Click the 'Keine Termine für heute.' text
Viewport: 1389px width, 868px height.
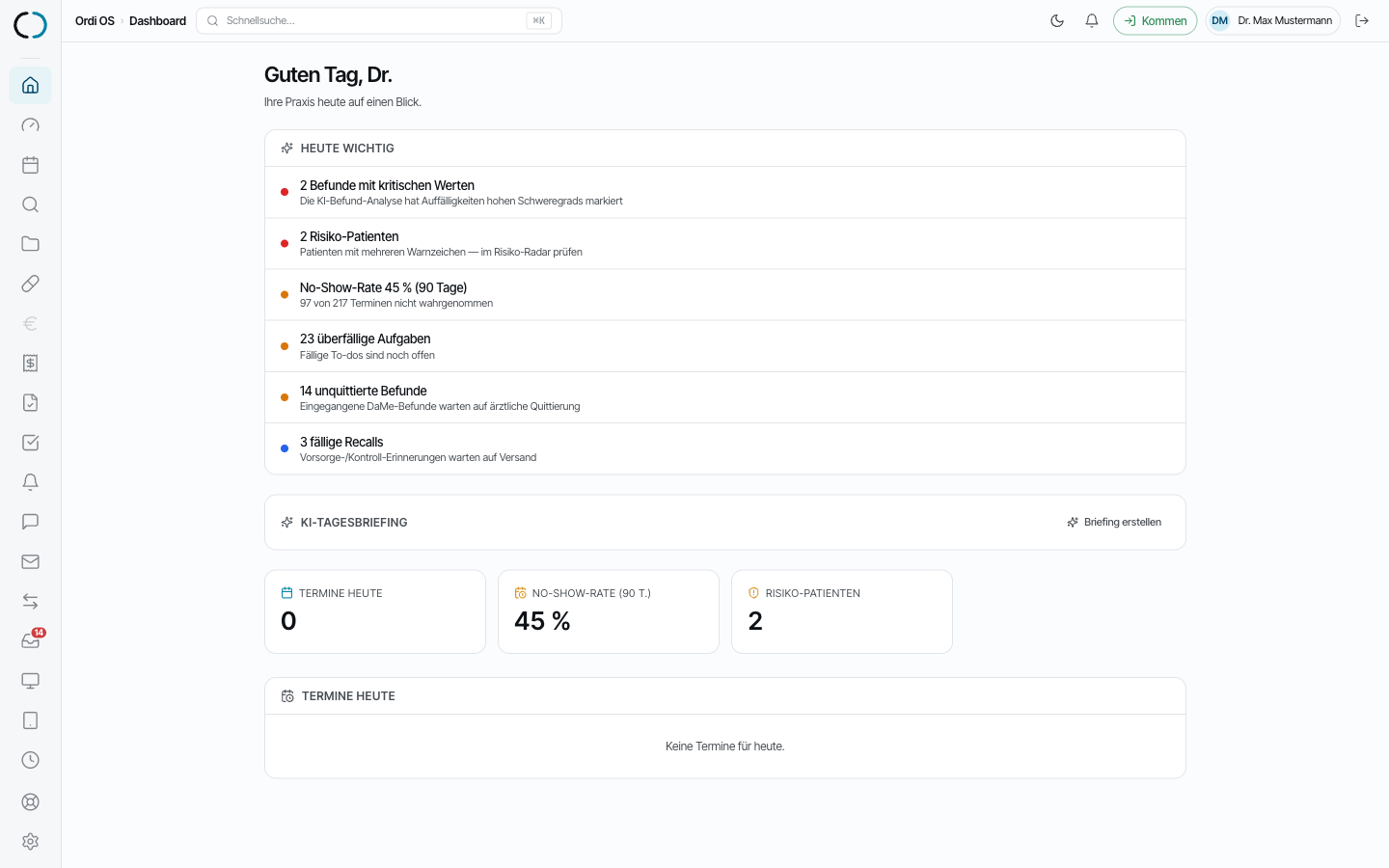point(725,746)
